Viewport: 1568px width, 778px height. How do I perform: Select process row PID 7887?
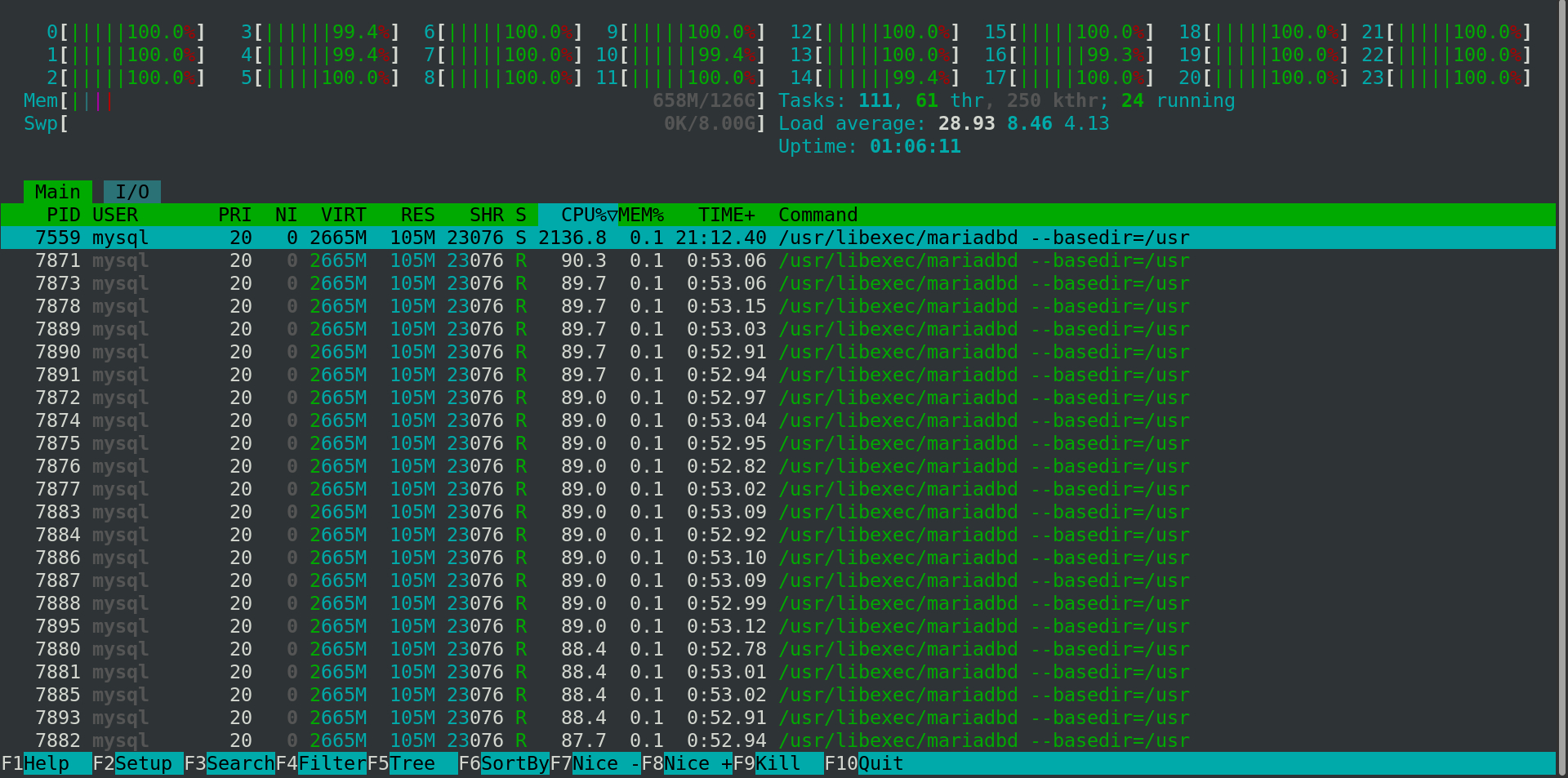(x=778, y=580)
